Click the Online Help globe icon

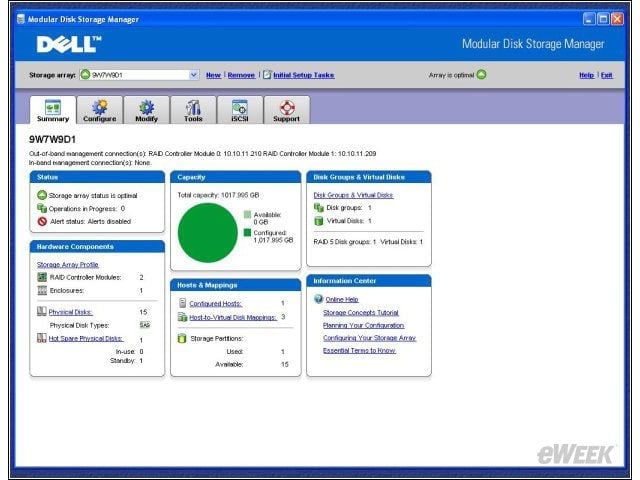click(x=319, y=299)
